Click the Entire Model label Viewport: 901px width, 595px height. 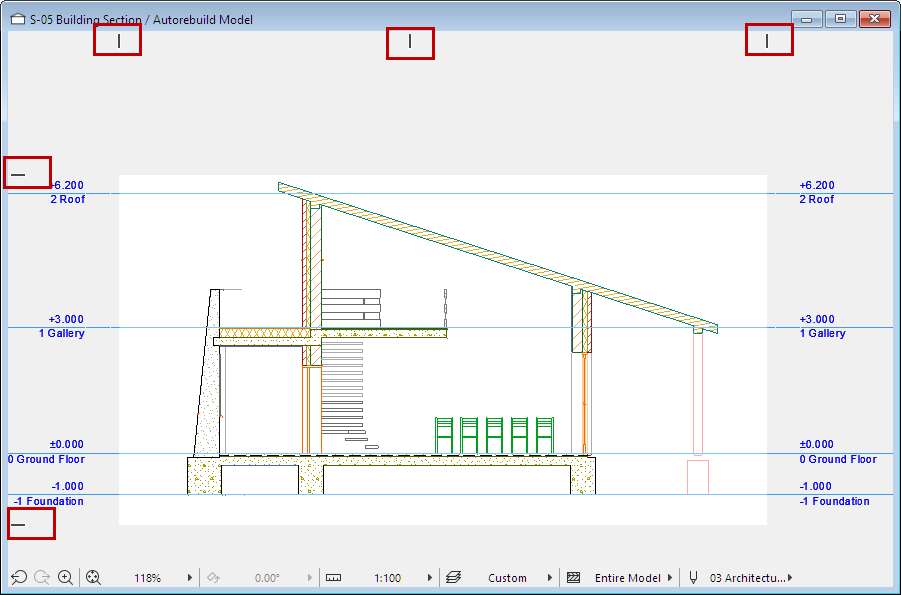[x=627, y=578]
